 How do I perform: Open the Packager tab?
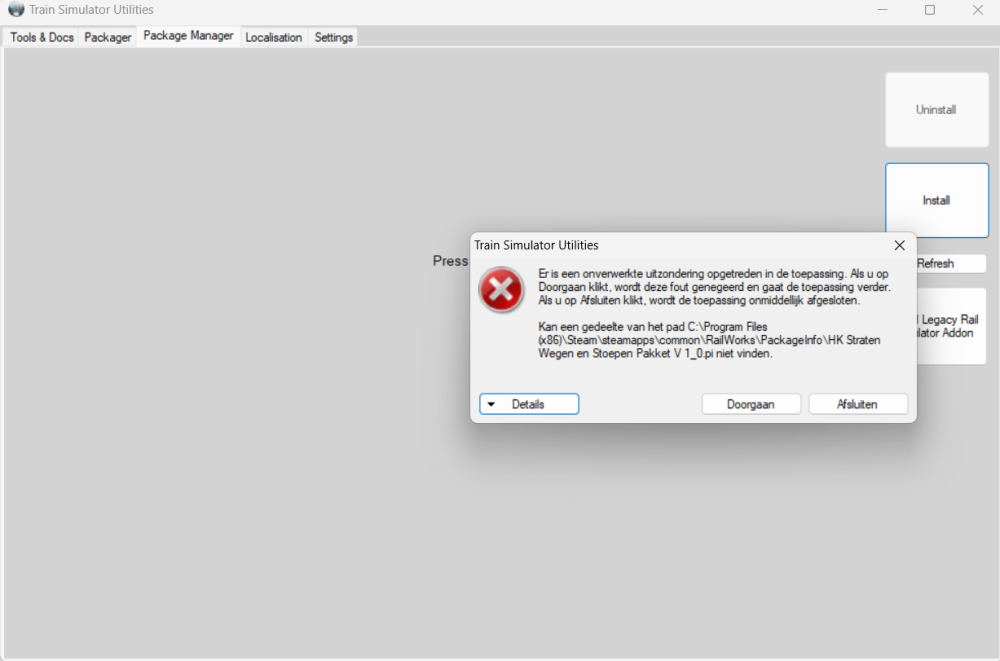pos(108,37)
